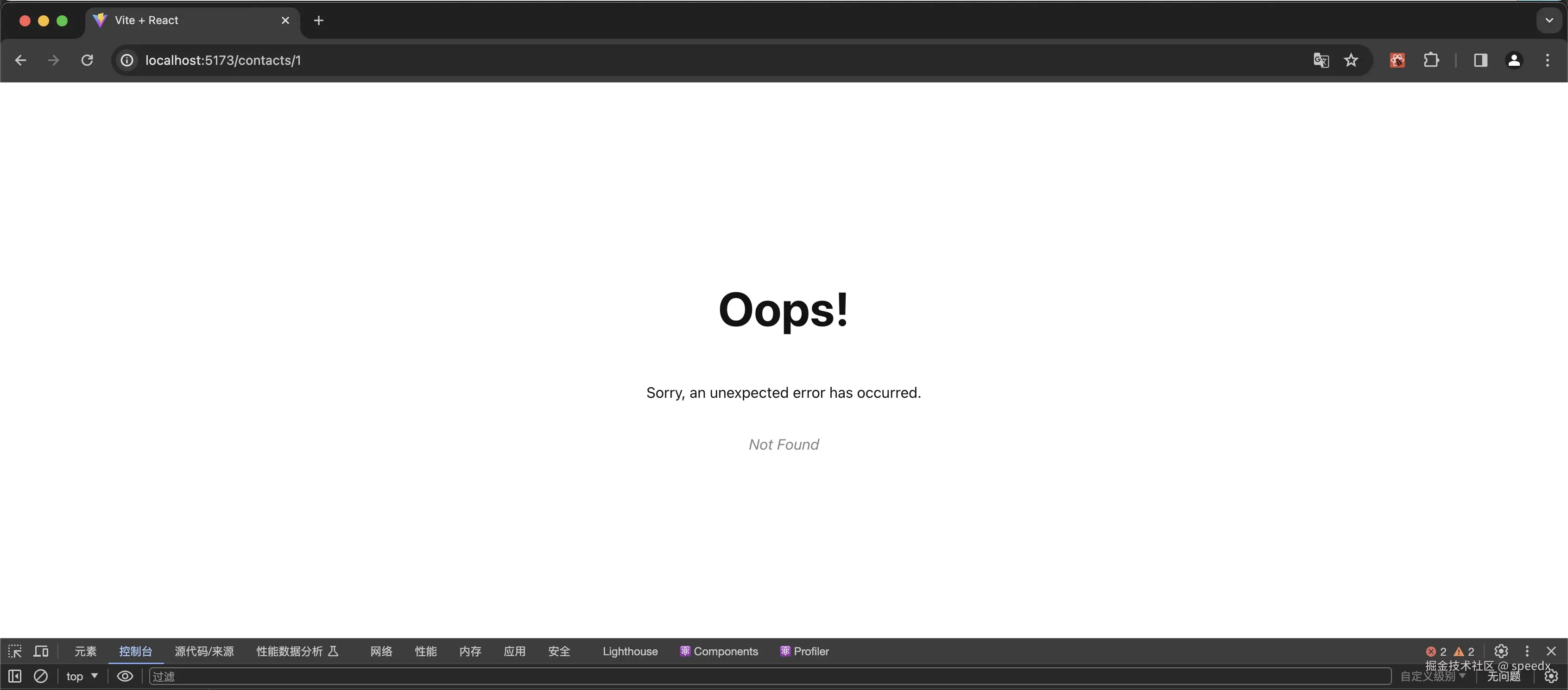The width and height of the screenshot is (1568, 690).
Task: Open the console settings gear icon
Action: coord(1551,676)
